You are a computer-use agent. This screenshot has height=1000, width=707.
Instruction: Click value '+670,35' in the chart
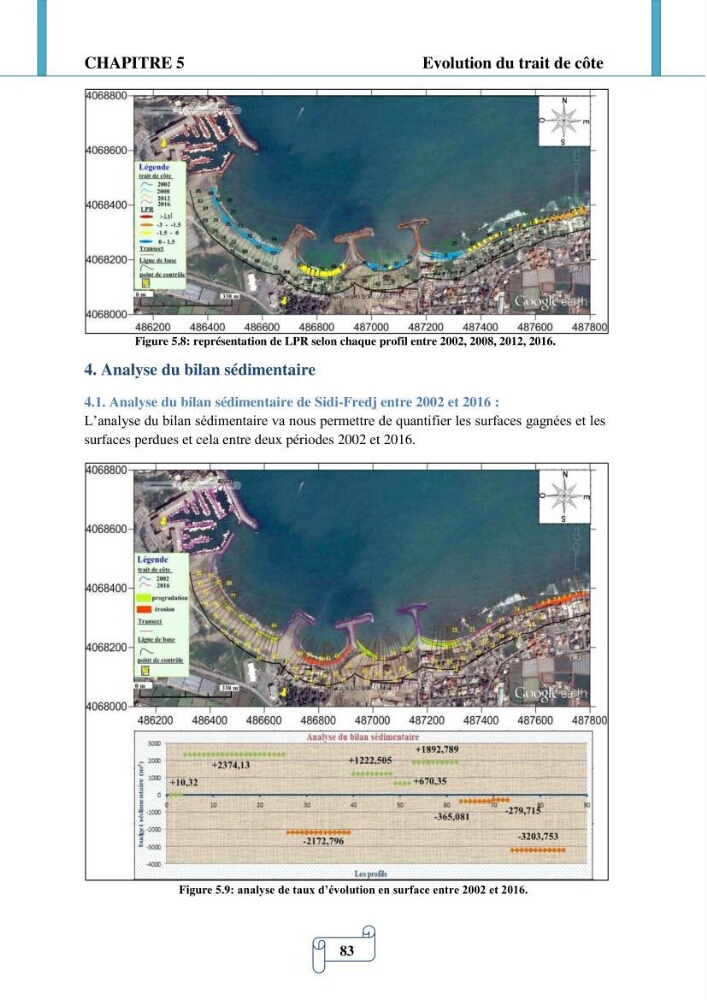click(431, 781)
